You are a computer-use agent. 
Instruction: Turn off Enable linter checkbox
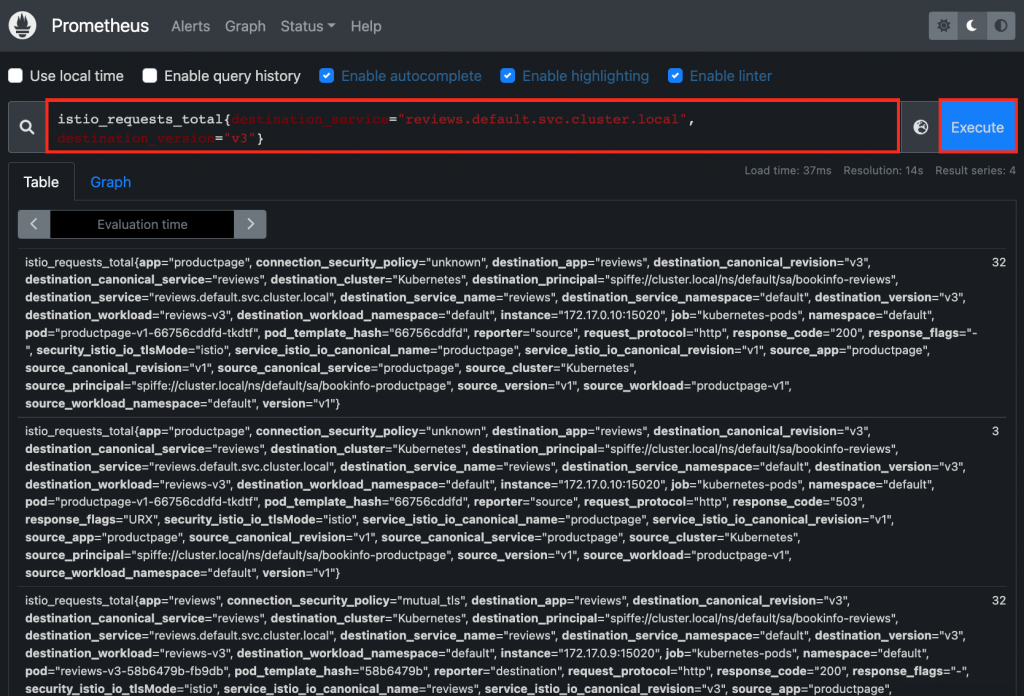pyautogui.click(x=675, y=76)
